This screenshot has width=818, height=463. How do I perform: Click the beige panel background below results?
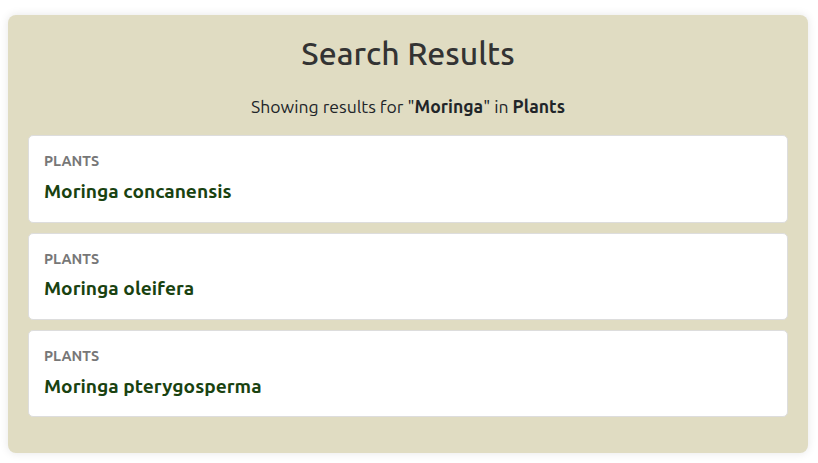tap(408, 435)
